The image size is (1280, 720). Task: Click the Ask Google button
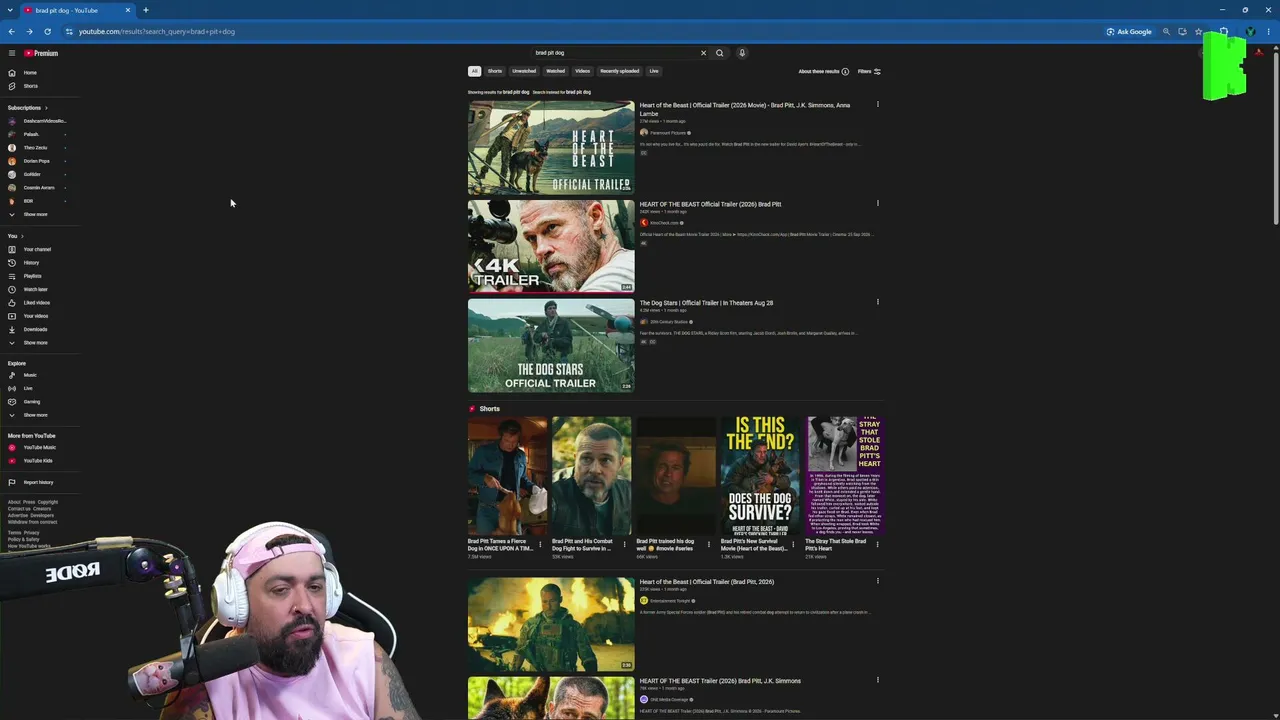coord(1129,31)
